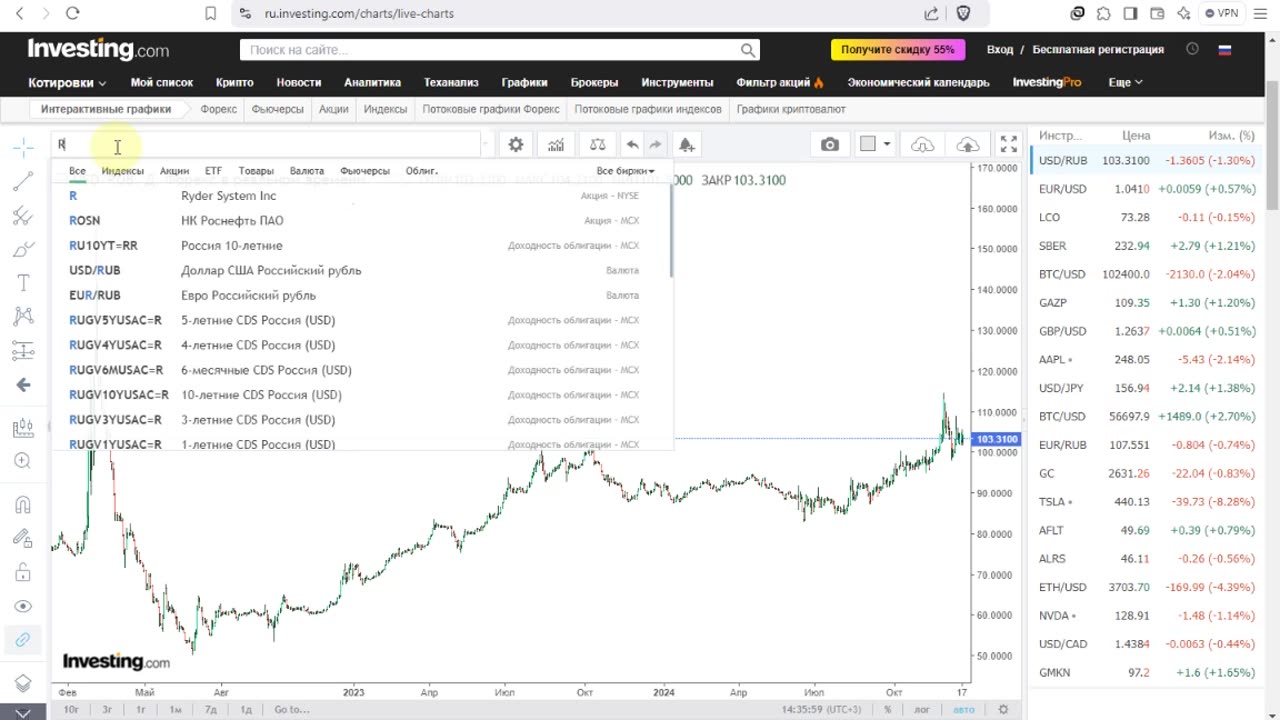Reload the page in browser
This screenshot has height=720, width=1280.
tap(72, 14)
